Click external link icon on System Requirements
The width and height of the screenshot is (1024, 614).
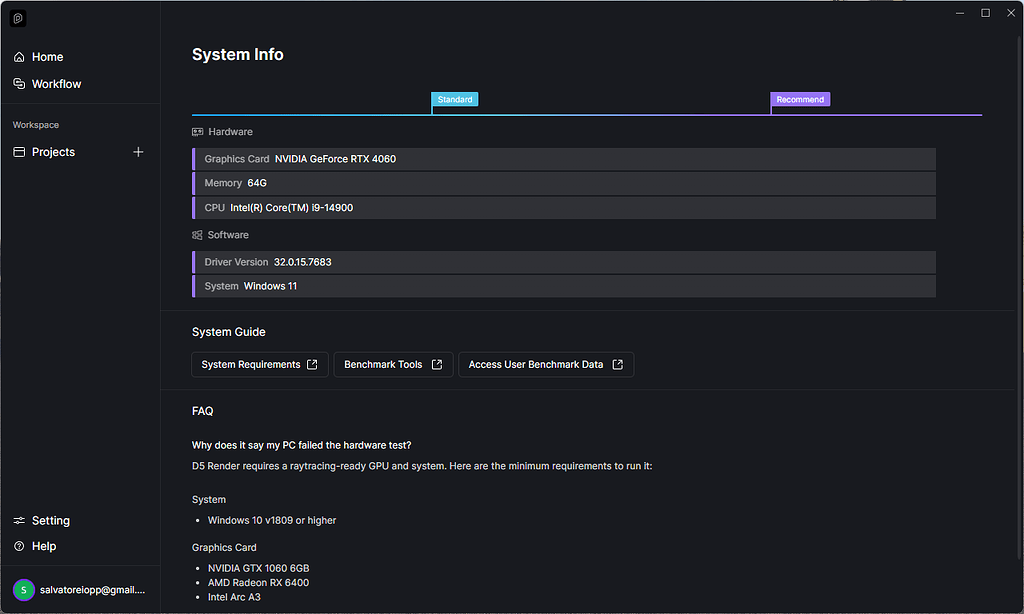(312, 364)
